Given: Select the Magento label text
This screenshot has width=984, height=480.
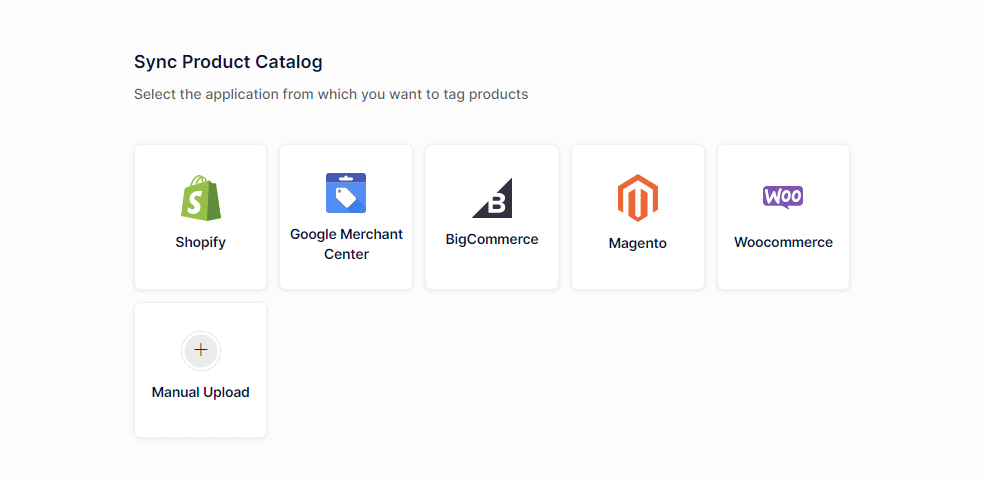Looking at the screenshot, I should 638,243.
